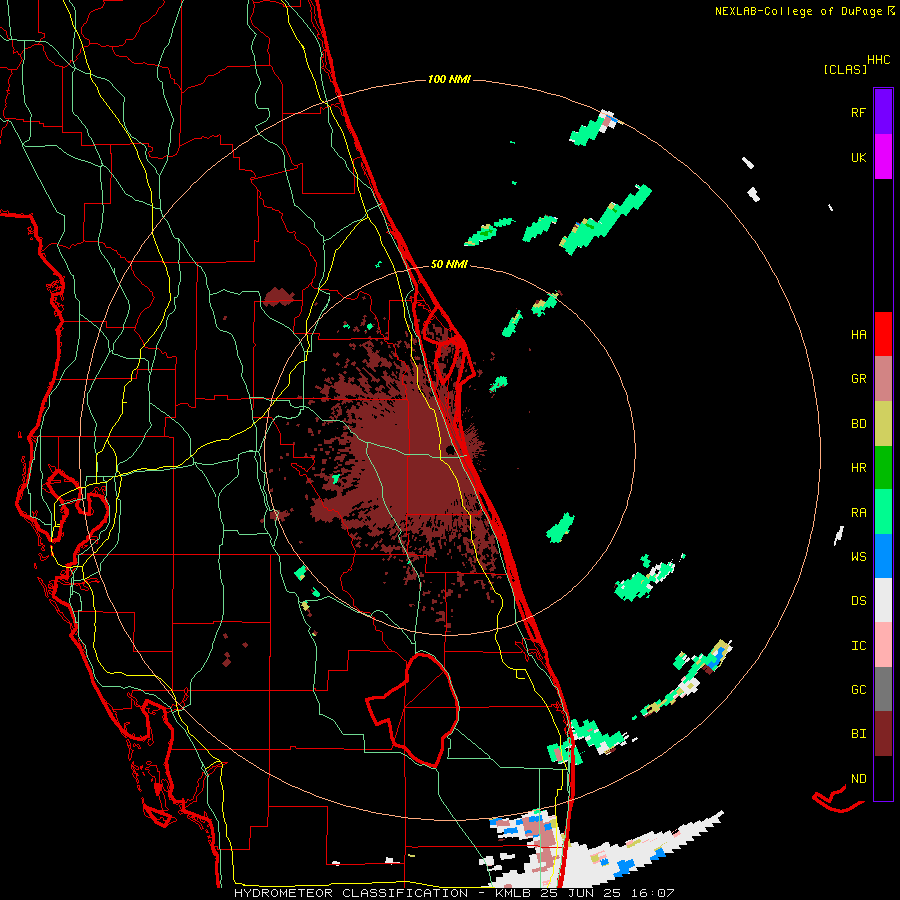Click the HA legend label

coord(858,334)
